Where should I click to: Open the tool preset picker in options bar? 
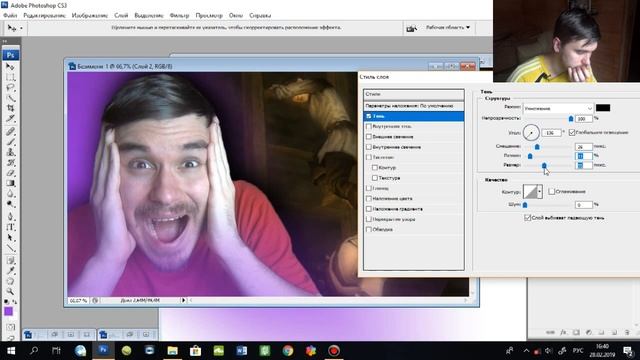[x=15, y=28]
